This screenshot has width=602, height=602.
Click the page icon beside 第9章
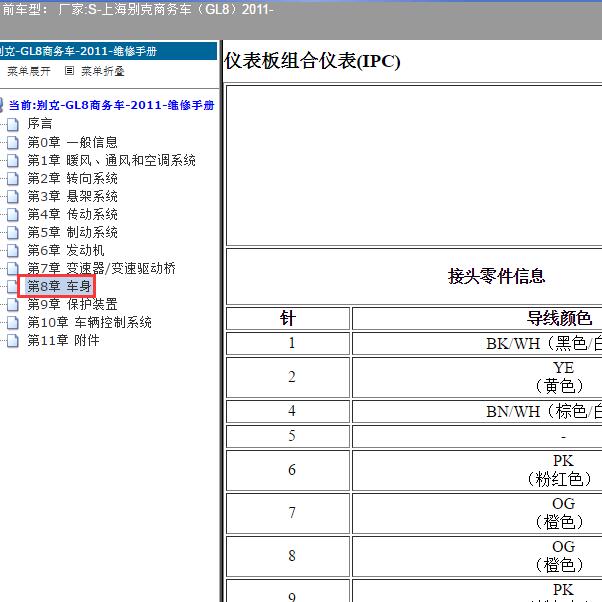[13, 304]
